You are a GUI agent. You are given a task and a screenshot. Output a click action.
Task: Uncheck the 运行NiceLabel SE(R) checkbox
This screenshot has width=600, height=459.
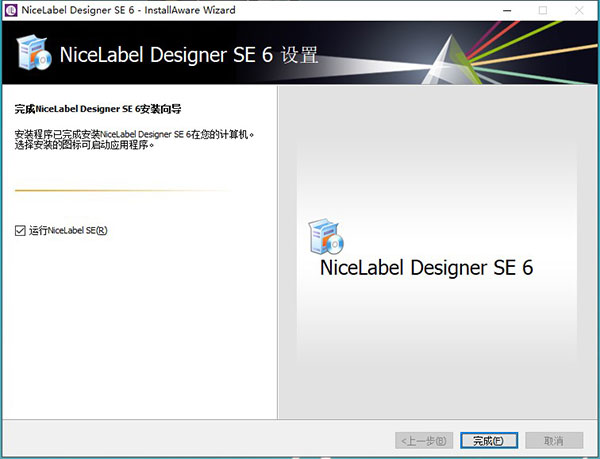coord(20,231)
